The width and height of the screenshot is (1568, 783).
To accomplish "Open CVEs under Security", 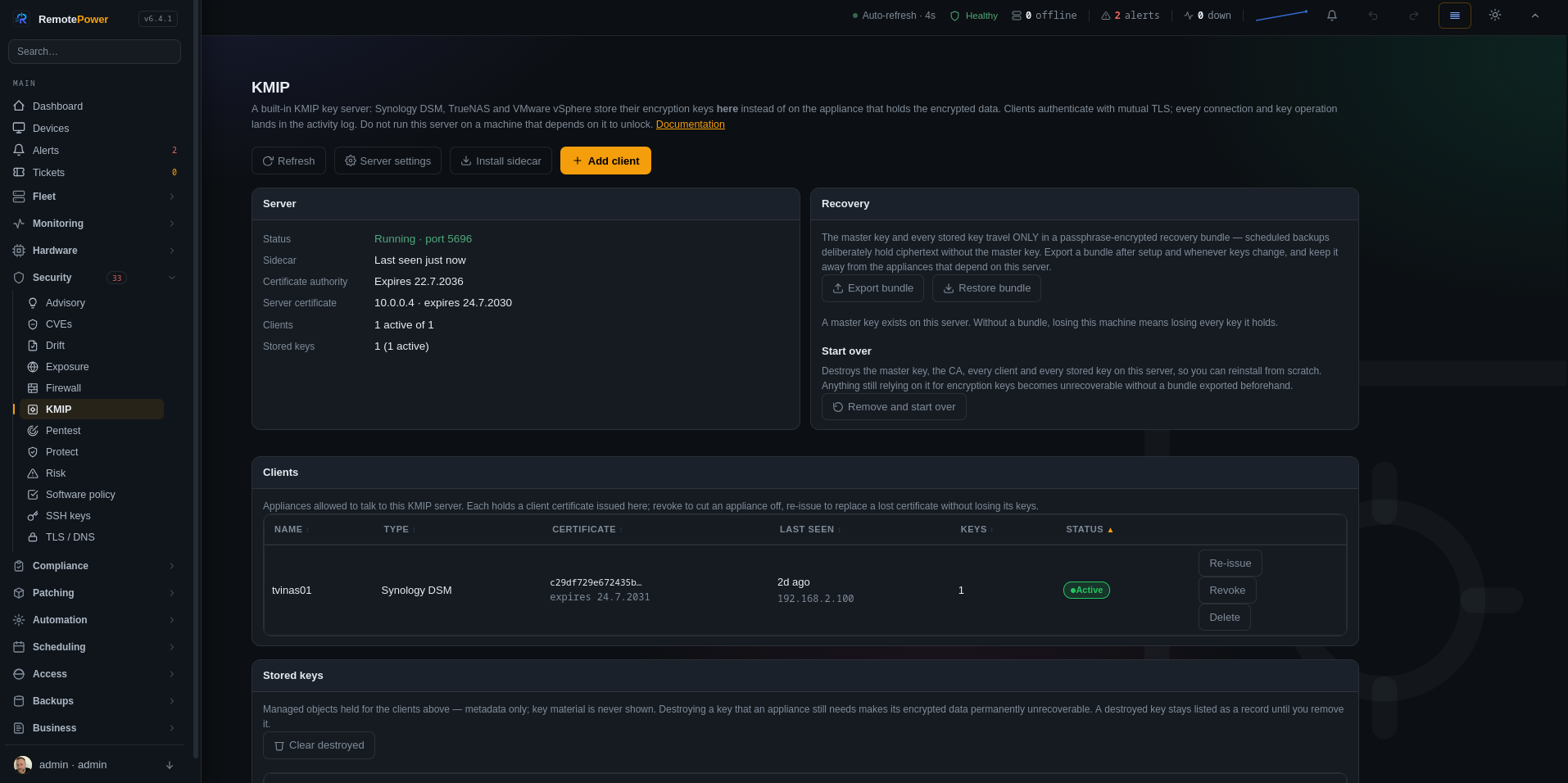I will [92, 324].
